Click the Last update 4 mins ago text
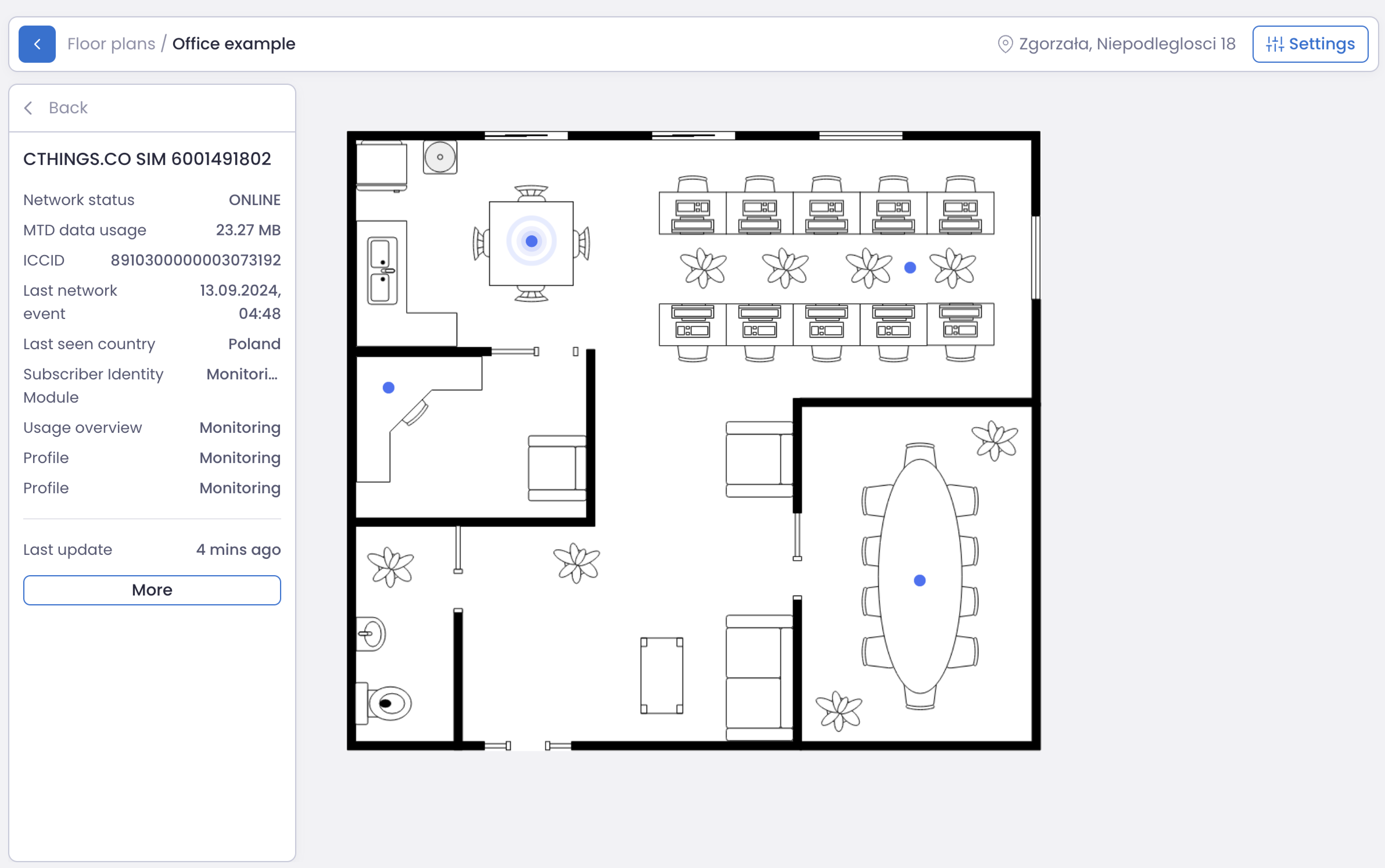The height and width of the screenshot is (868, 1385). point(238,549)
